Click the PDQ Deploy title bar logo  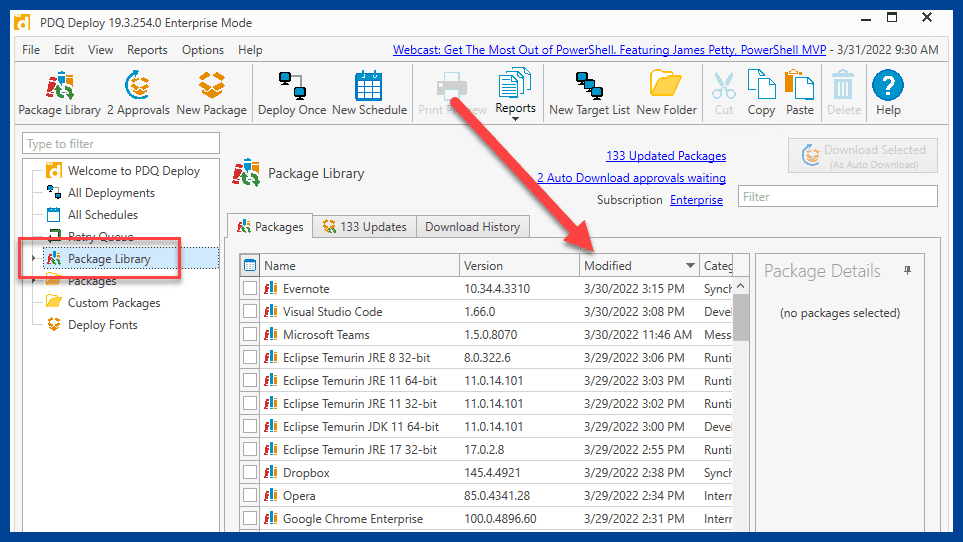[x=22, y=23]
